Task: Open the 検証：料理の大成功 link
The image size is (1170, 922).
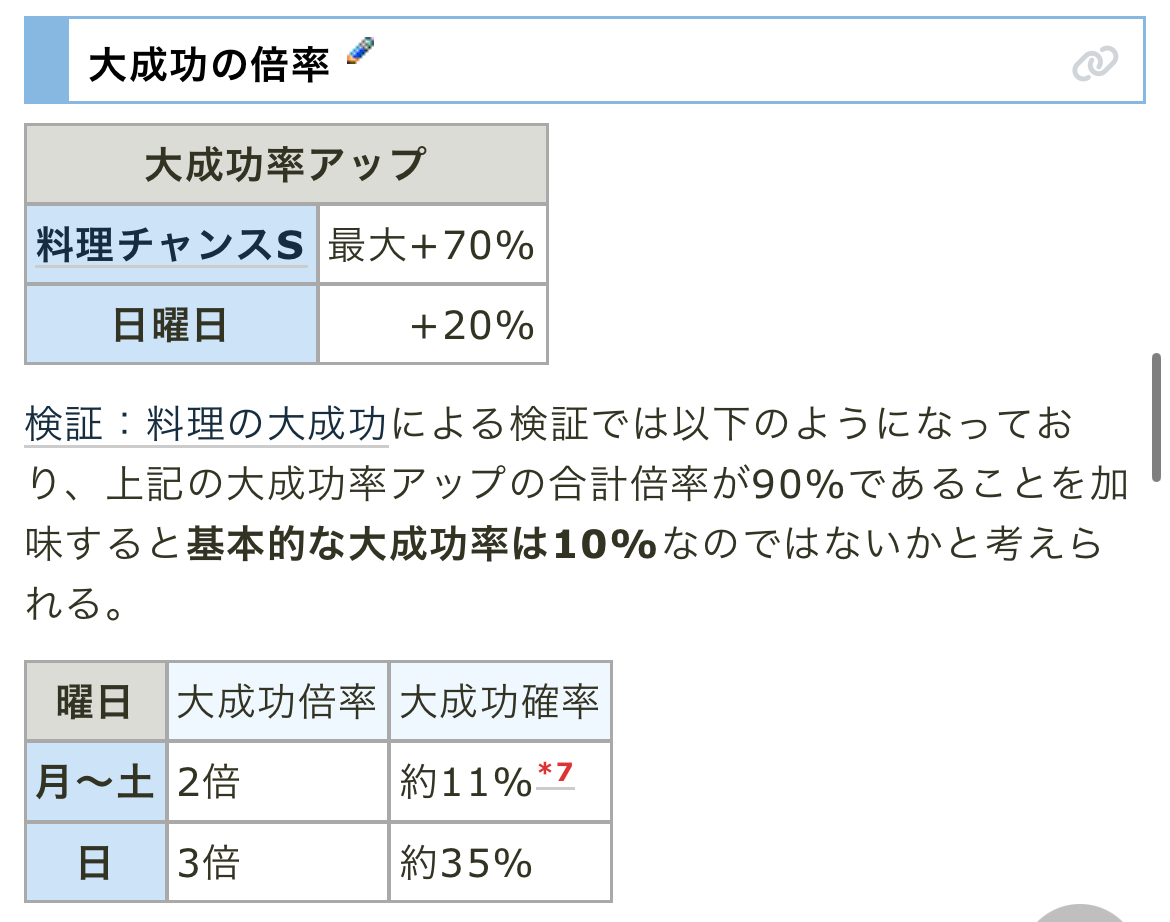Action: [206, 424]
